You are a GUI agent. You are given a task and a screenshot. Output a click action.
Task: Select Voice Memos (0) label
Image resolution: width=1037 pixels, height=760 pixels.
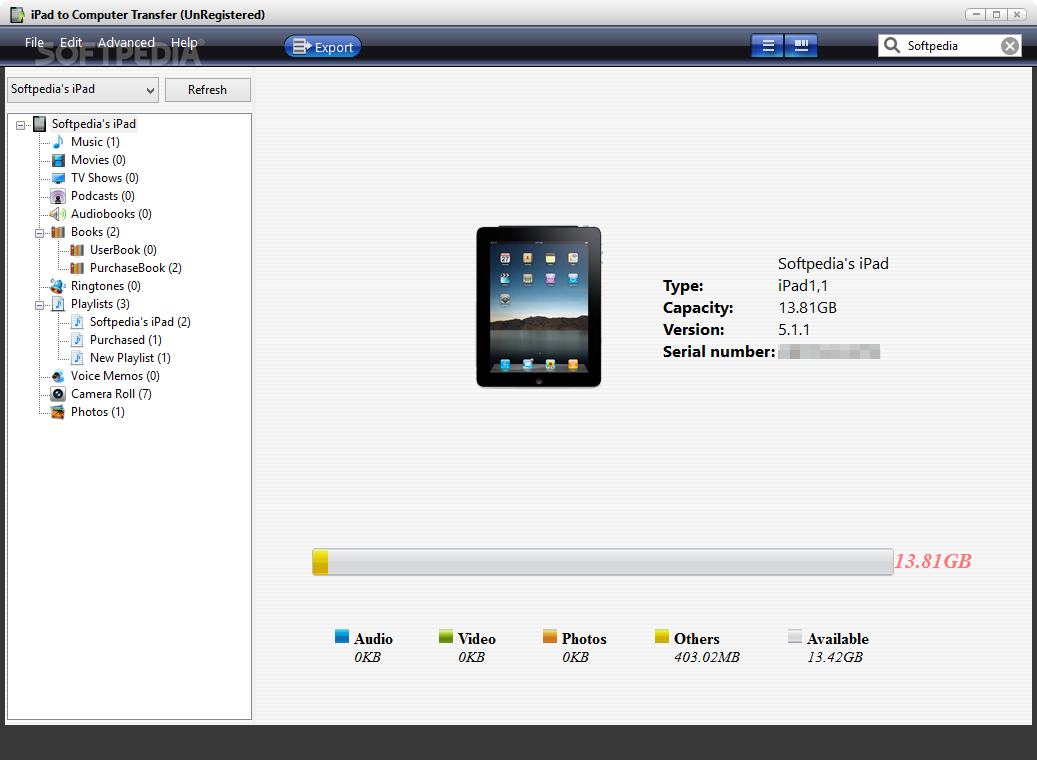115,376
